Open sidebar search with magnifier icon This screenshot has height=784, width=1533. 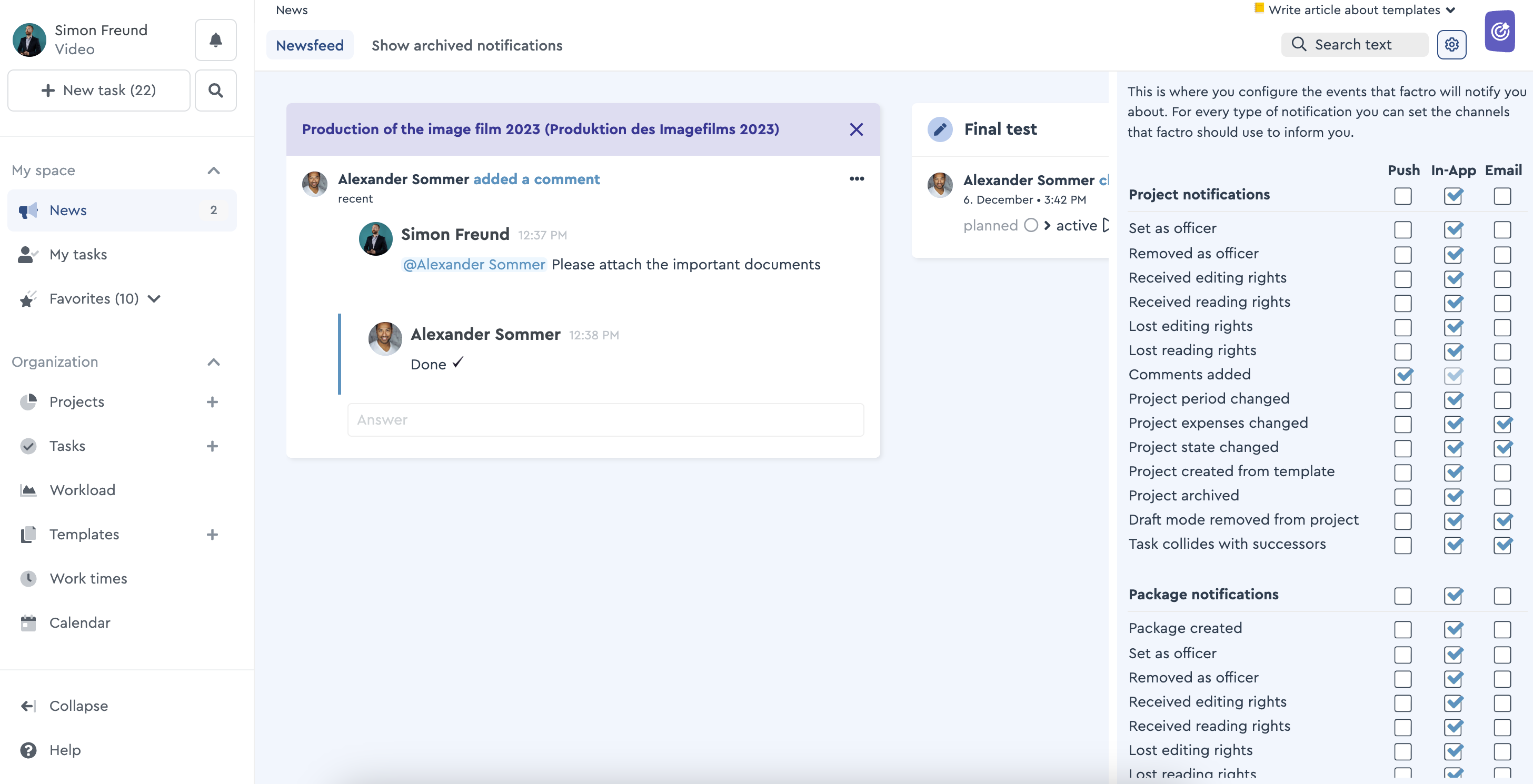[x=215, y=91]
